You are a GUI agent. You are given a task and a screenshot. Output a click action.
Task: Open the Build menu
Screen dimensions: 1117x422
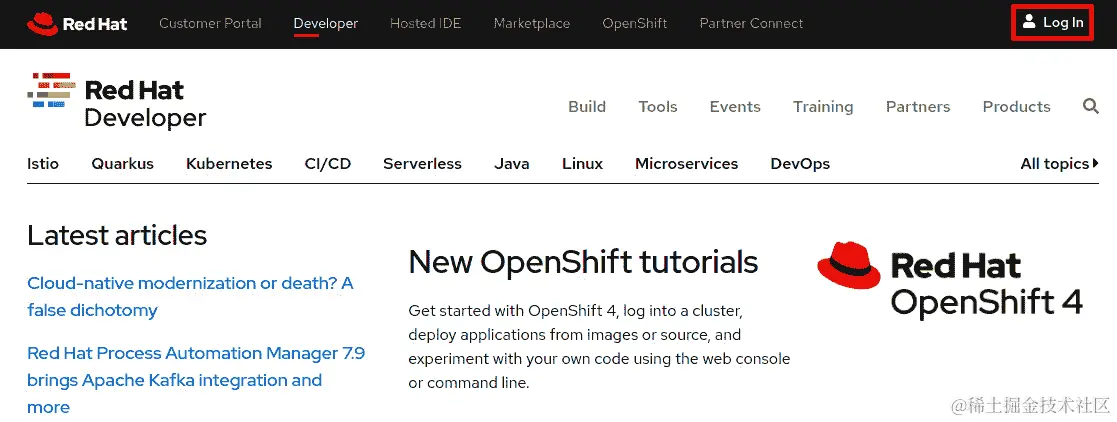click(587, 107)
